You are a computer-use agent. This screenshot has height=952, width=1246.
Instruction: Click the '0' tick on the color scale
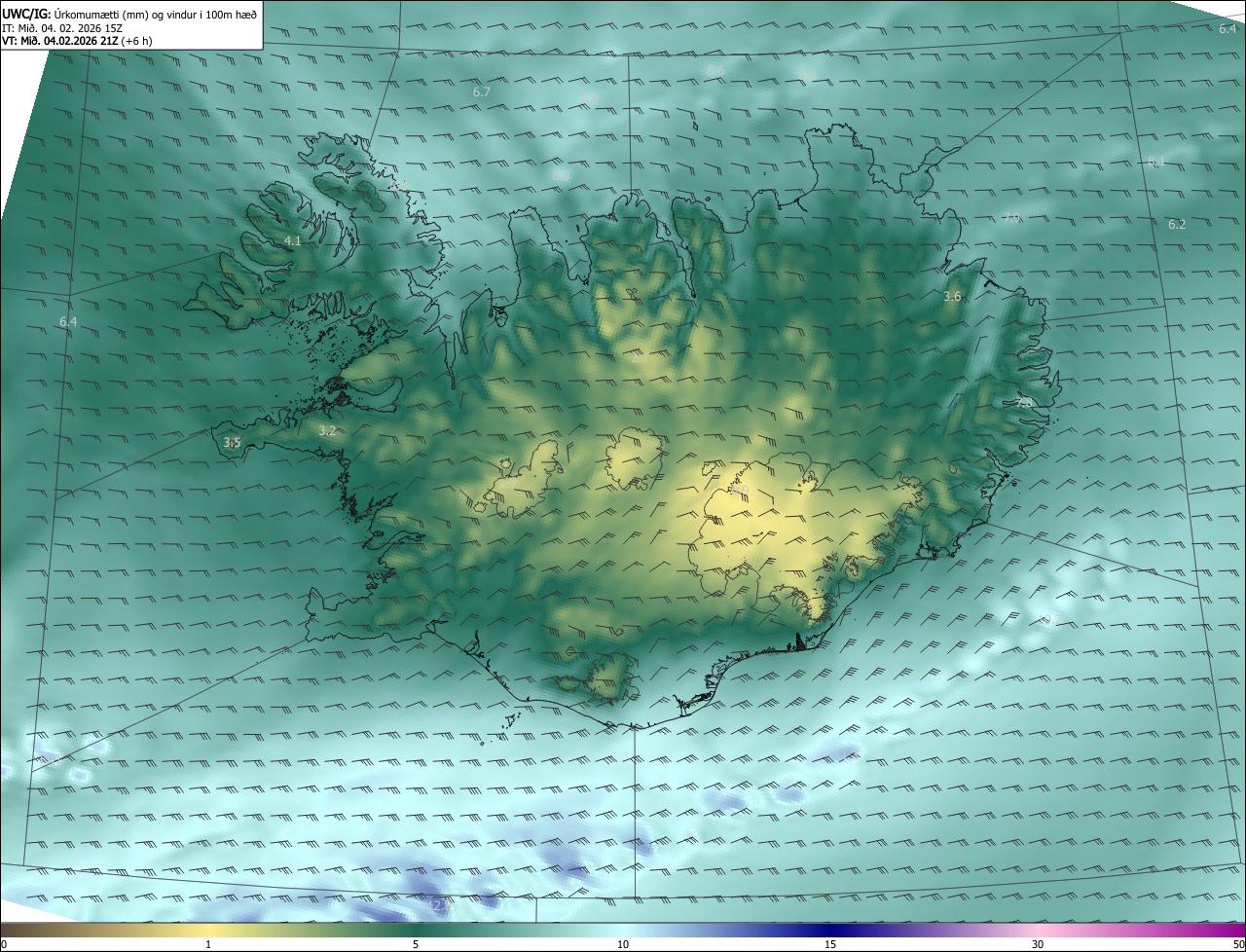click(4, 944)
